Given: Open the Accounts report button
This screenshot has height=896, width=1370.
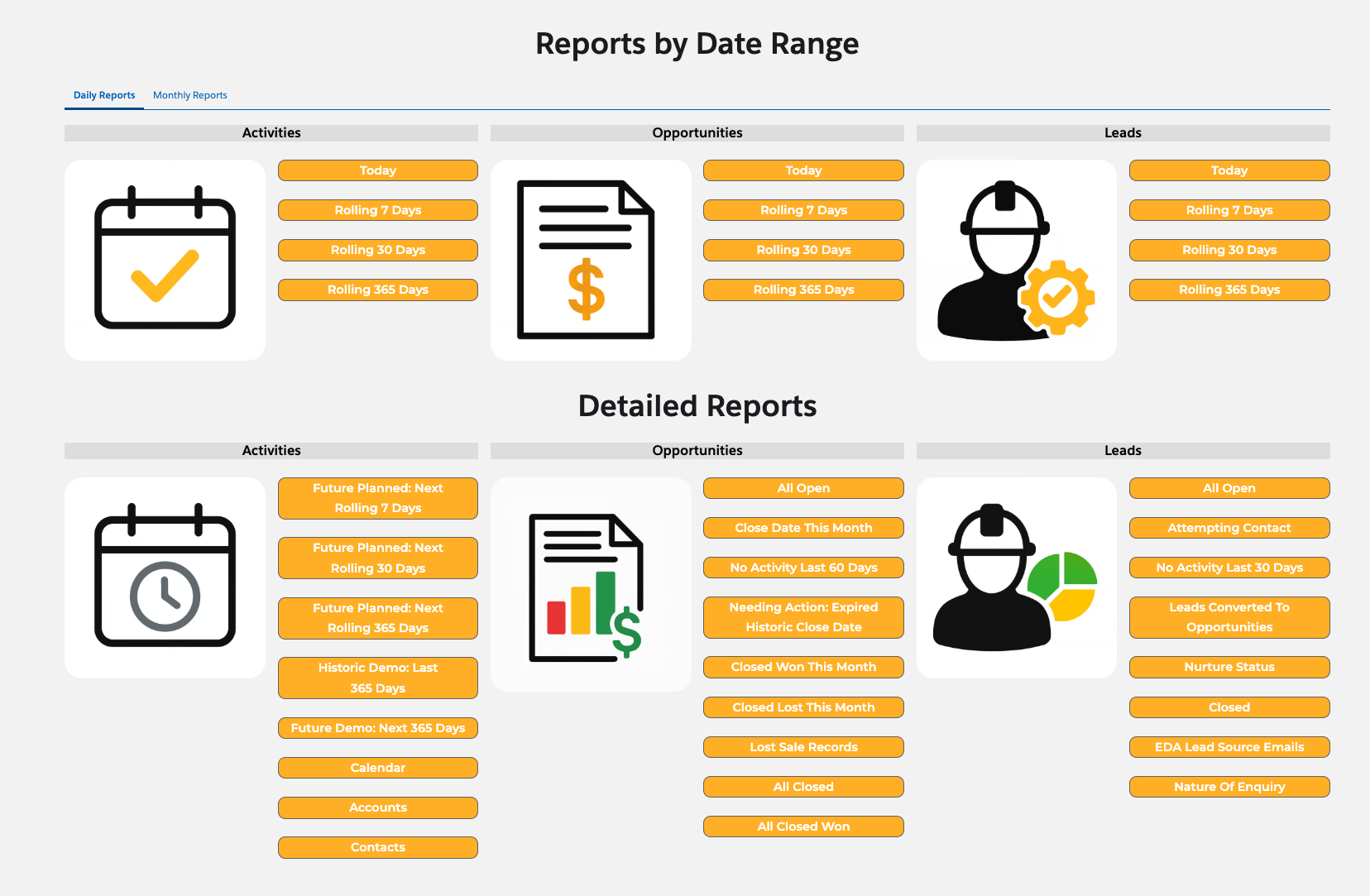Looking at the screenshot, I should (x=378, y=807).
